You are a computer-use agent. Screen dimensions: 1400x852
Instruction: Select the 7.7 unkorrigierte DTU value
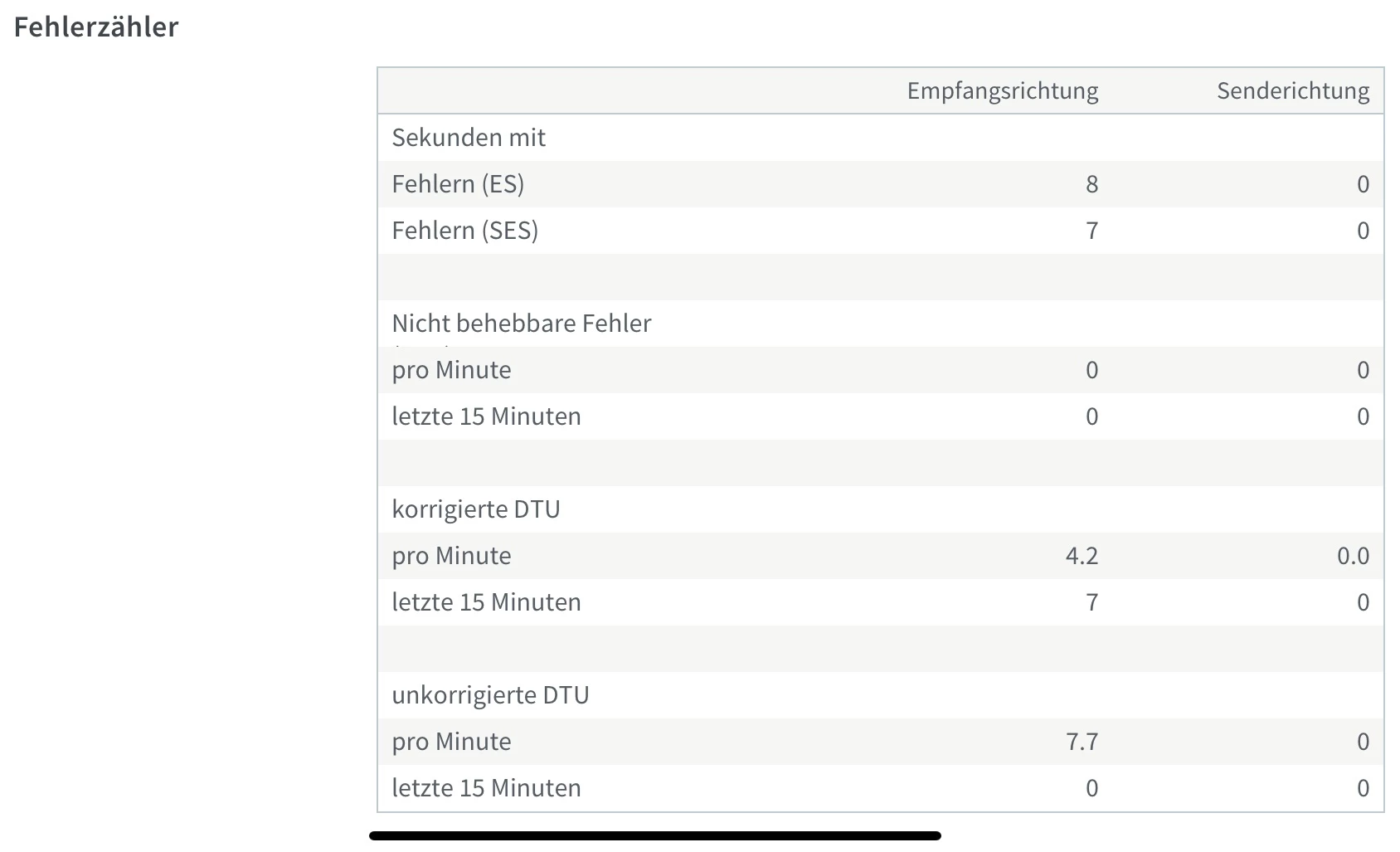pyautogui.click(x=1082, y=741)
